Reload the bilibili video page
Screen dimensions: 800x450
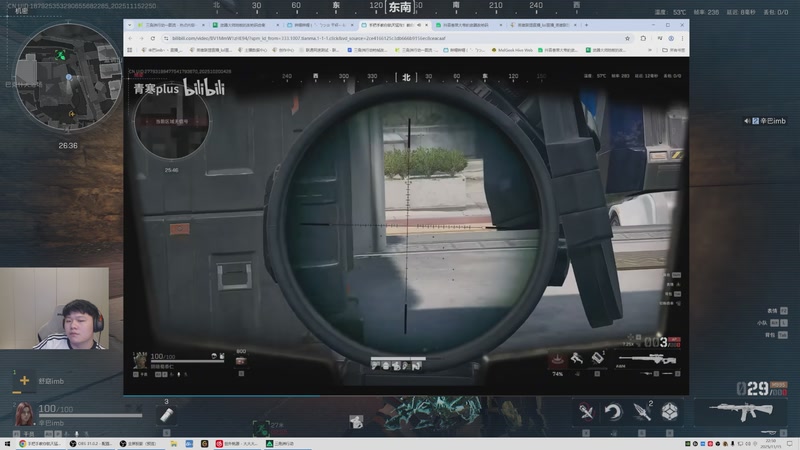point(153,38)
